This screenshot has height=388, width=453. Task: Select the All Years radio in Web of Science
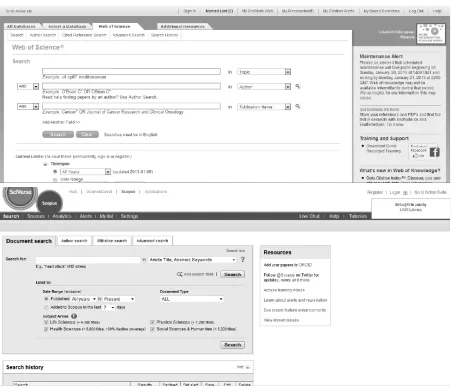point(55,171)
